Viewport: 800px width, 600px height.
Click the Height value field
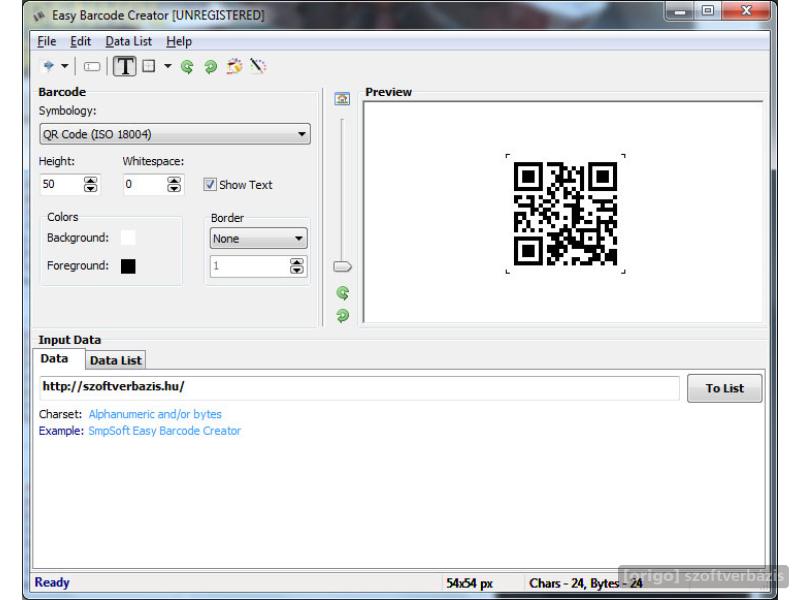61,184
